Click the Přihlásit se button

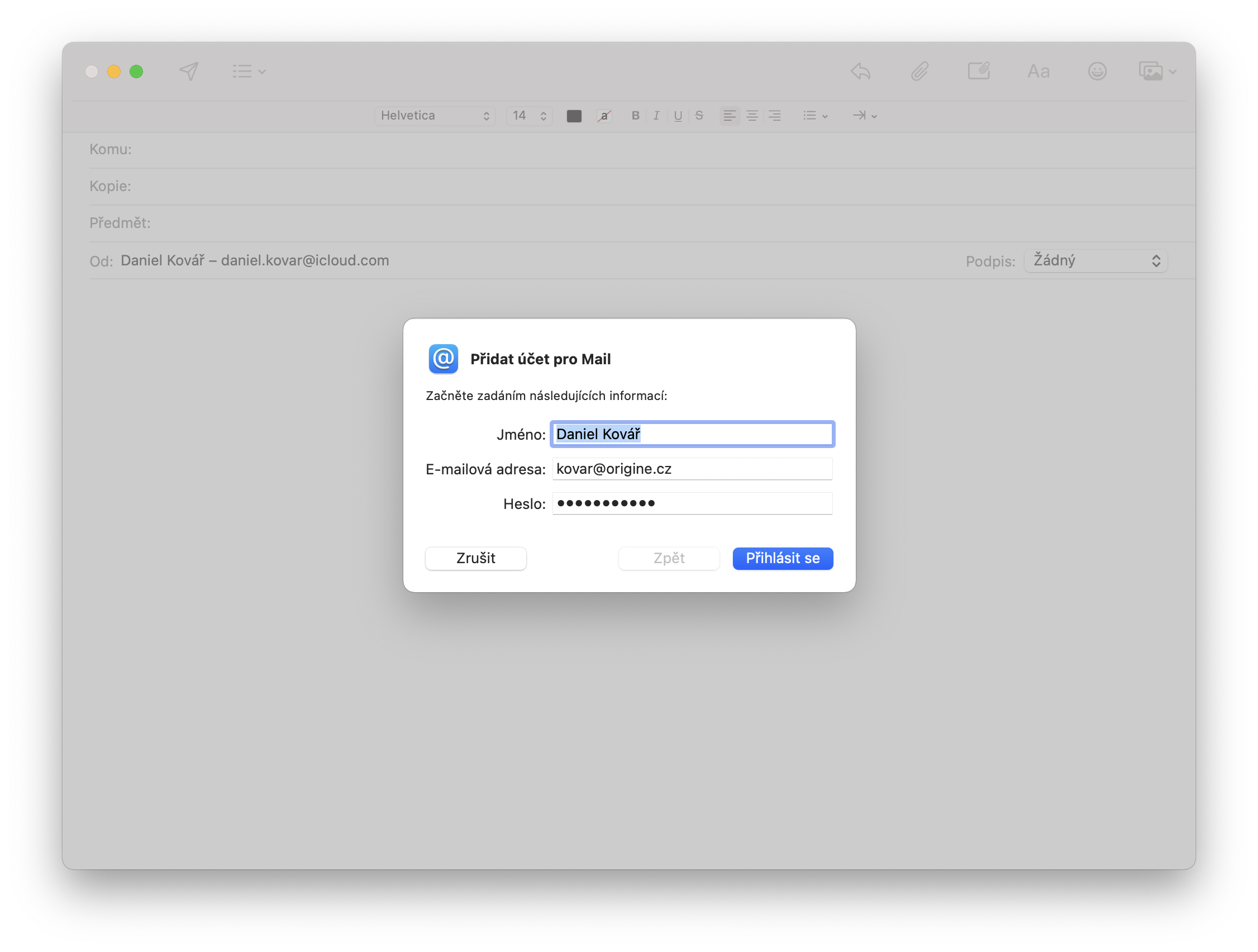point(783,559)
